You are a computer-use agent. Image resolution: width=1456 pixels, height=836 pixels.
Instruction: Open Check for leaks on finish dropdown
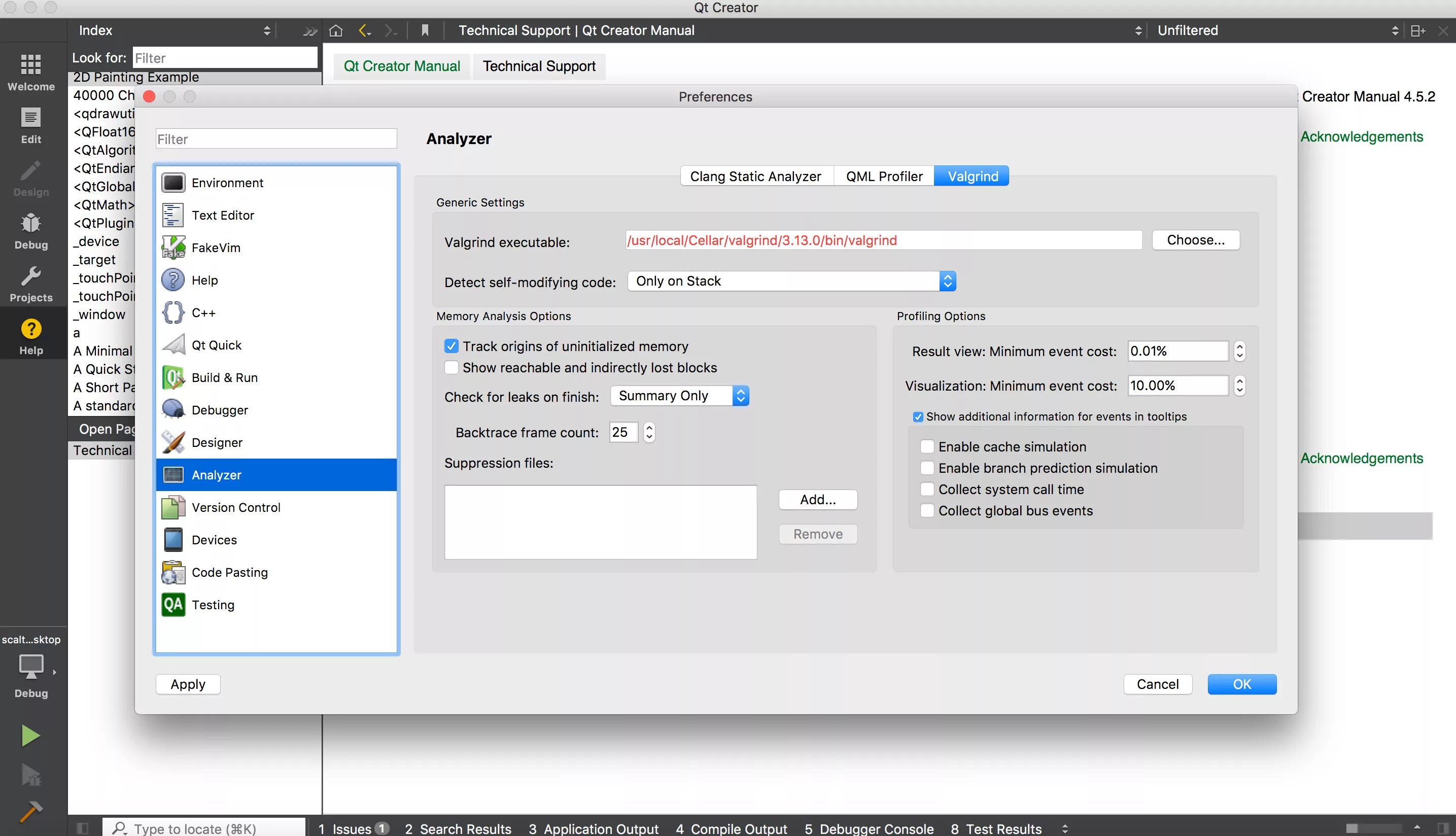(x=680, y=396)
